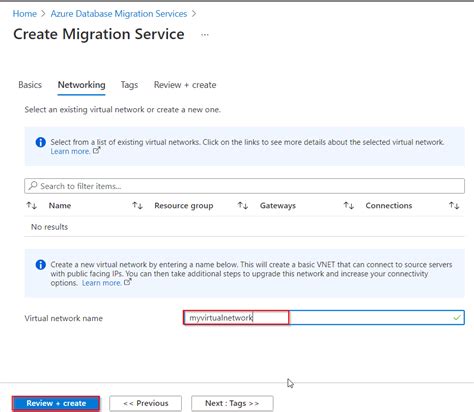474x412 pixels.
Task: Open the ellipsis menu beside the page title
Action: 205,35
